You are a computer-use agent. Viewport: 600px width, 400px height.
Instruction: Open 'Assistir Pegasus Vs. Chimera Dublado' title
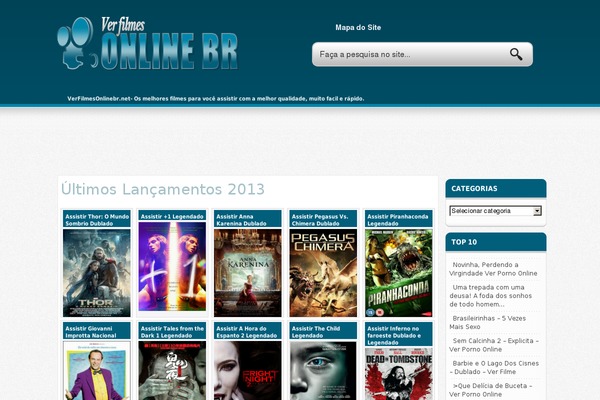point(320,220)
